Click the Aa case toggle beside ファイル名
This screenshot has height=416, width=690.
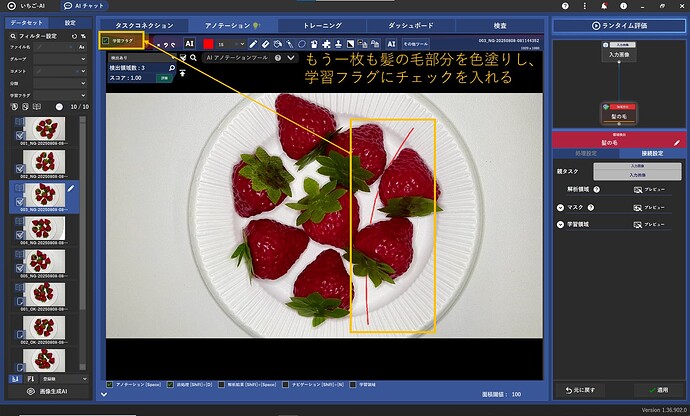(81, 47)
